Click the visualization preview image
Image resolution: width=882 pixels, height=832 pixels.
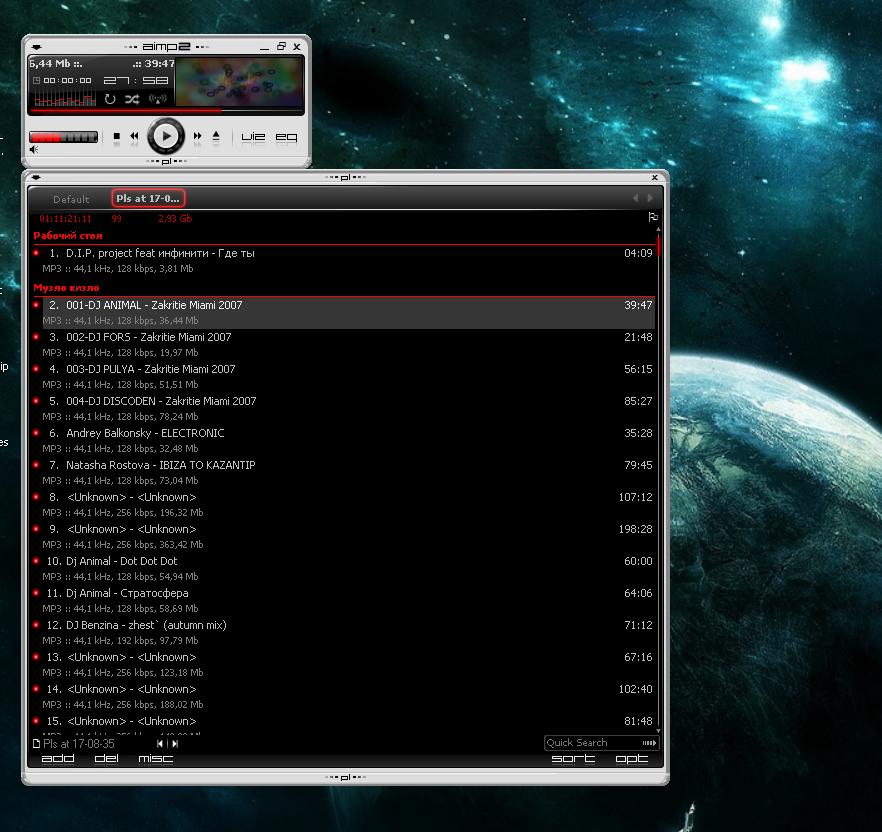tap(239, 82)
